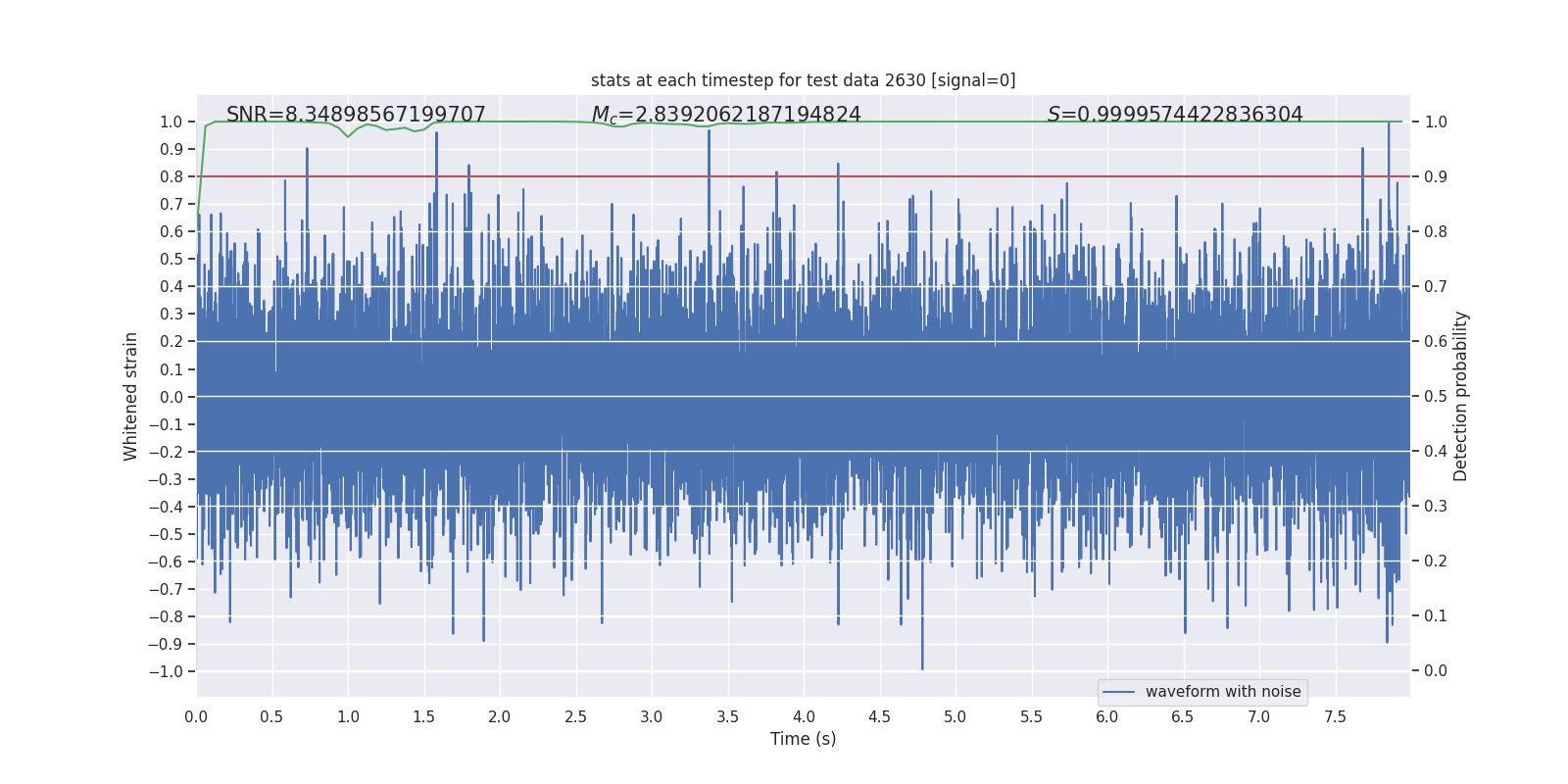Click the lowest negative spike near 4.8 seconds
The image size is (1568, 784).
tap(922, 657)
